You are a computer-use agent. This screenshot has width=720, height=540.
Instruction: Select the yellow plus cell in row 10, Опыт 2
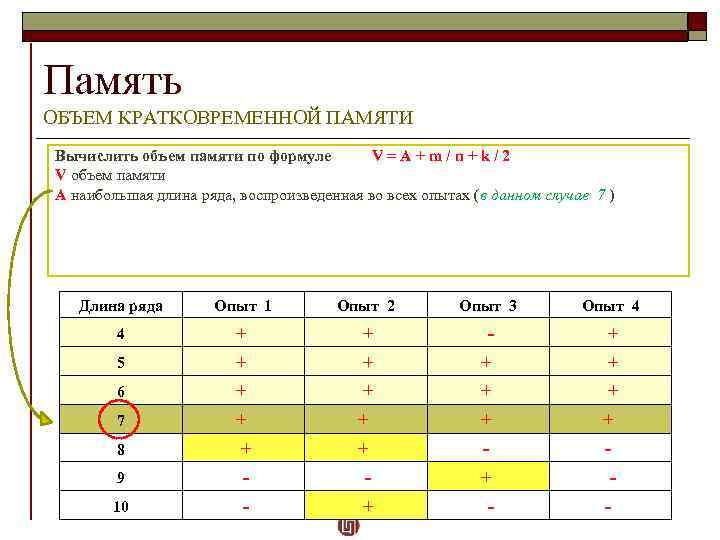pyautogui.click(x=366, y=506)
